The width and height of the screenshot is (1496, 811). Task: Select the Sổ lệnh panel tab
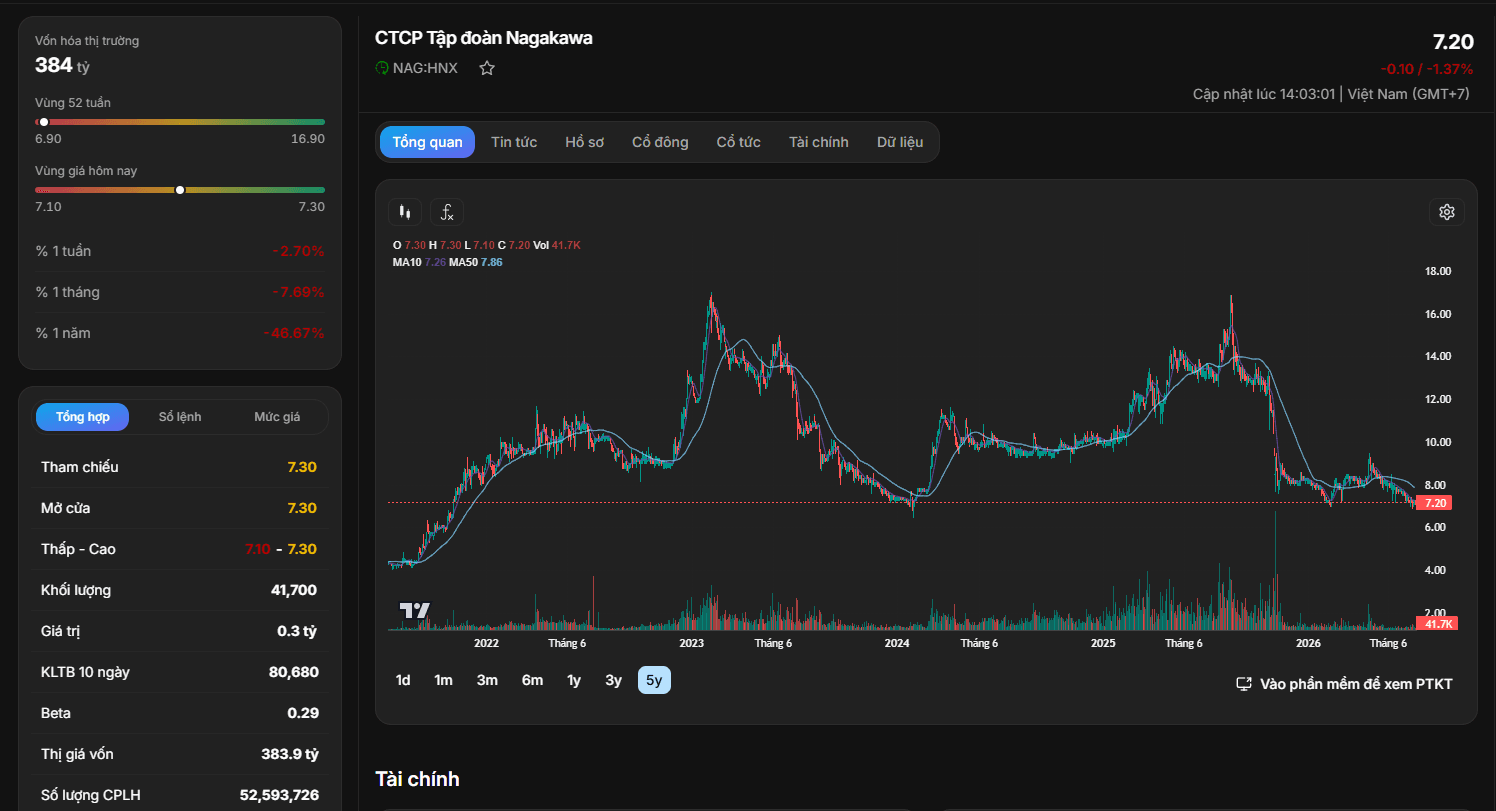coord(180,417)
